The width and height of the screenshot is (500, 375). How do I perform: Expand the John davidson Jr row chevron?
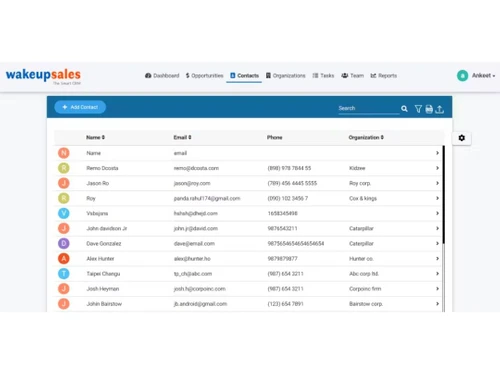(x=437, y=228)
